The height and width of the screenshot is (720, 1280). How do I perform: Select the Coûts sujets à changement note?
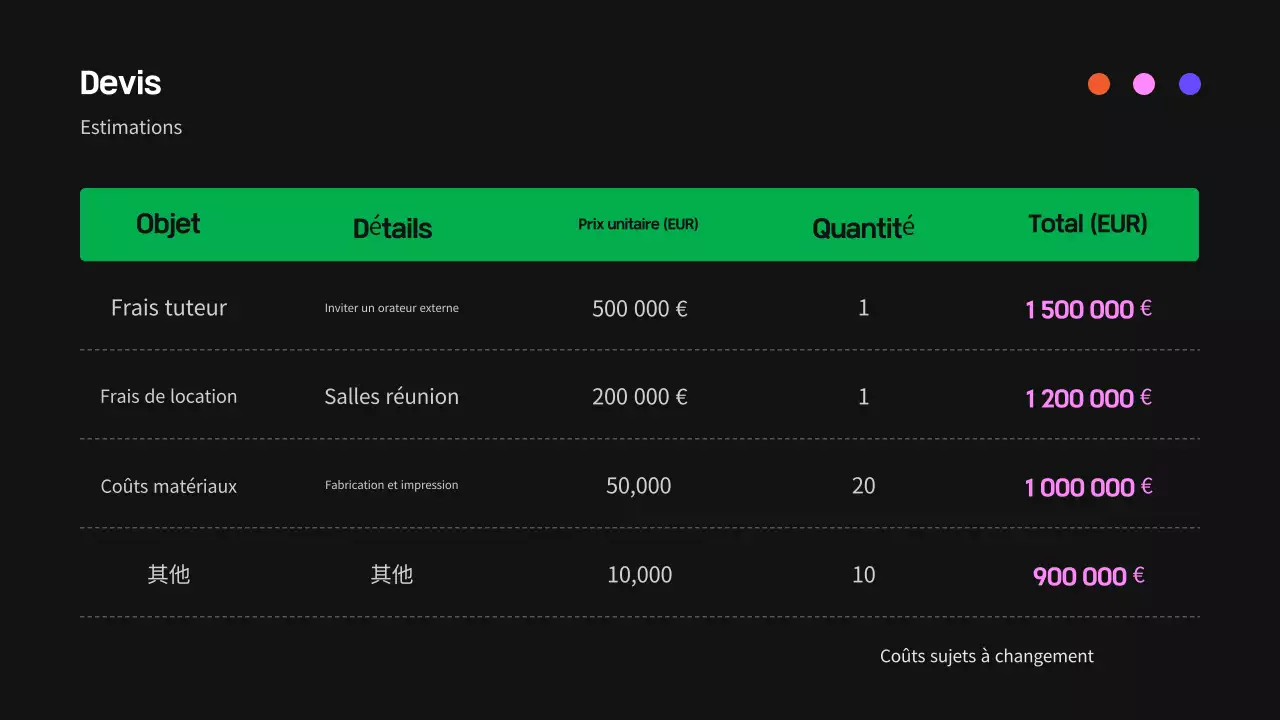pos(987,656)
